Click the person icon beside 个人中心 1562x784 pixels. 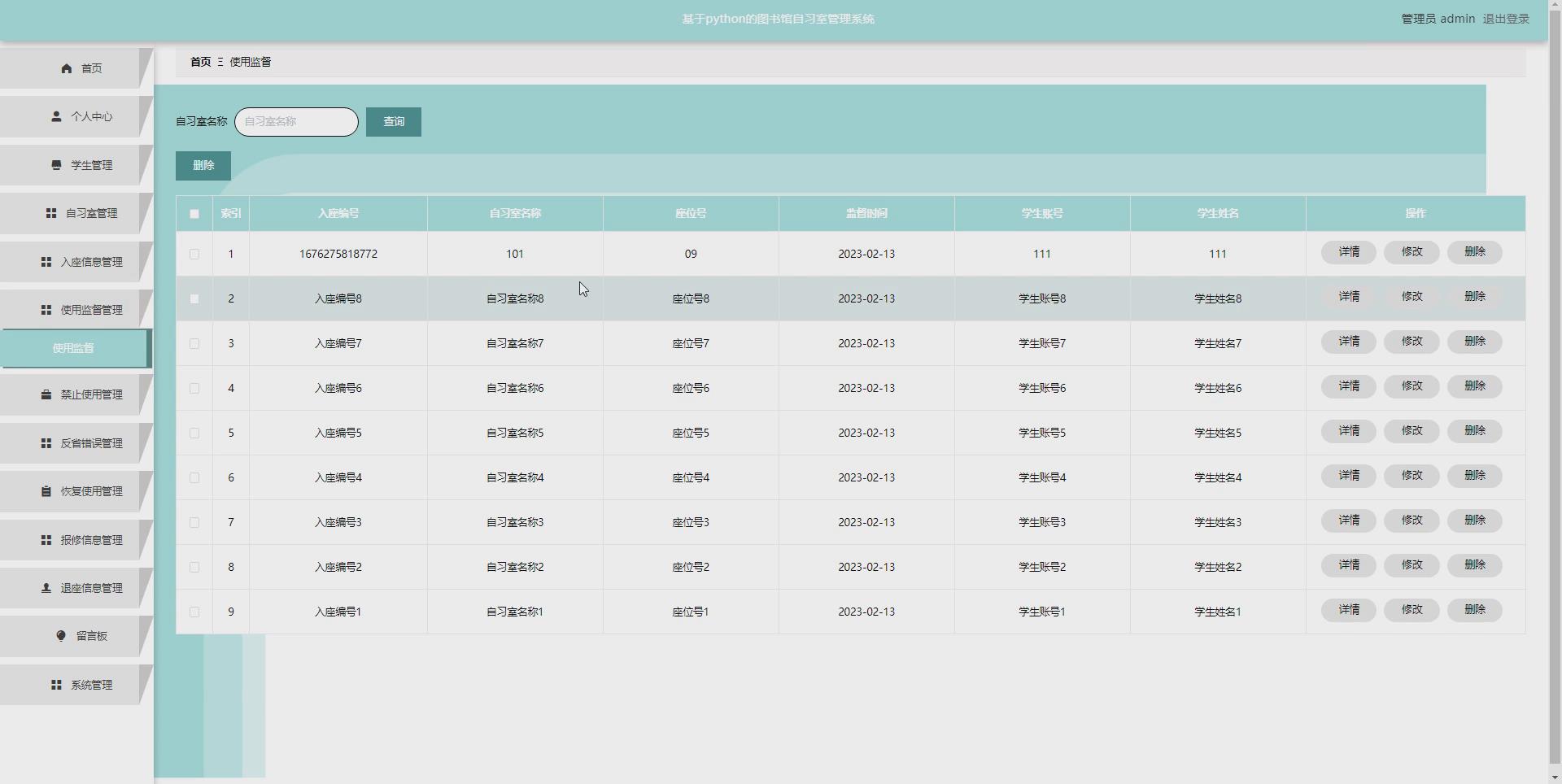pos(56,116)
